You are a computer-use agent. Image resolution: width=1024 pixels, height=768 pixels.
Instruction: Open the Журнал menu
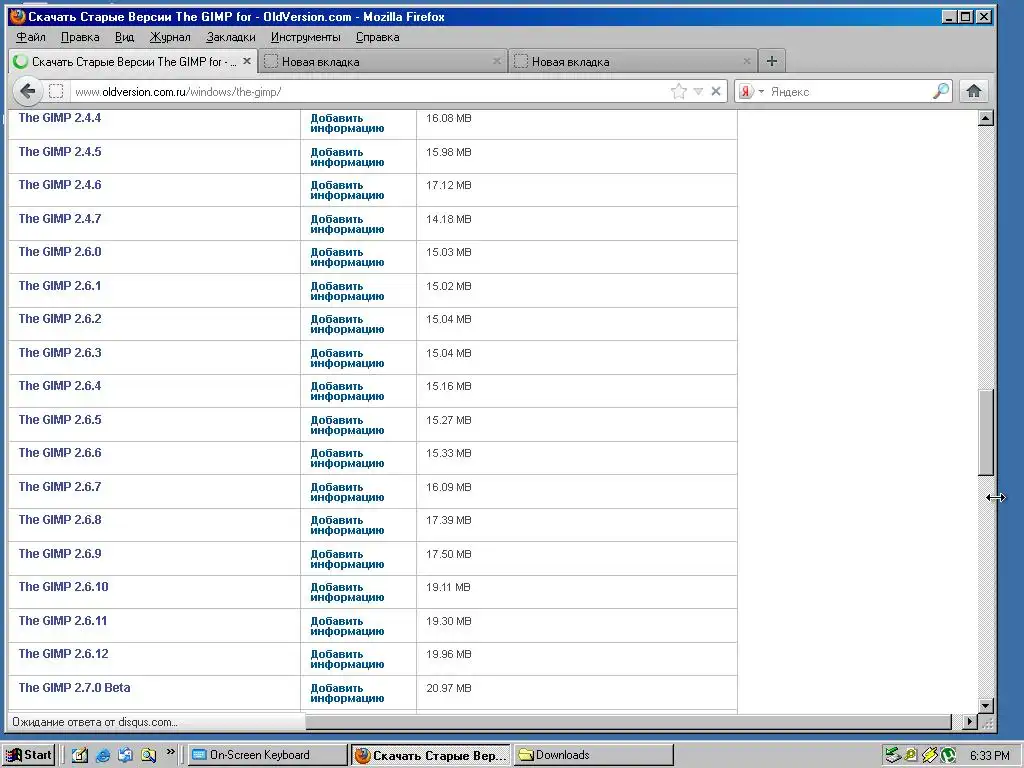(x=170, y=37)
